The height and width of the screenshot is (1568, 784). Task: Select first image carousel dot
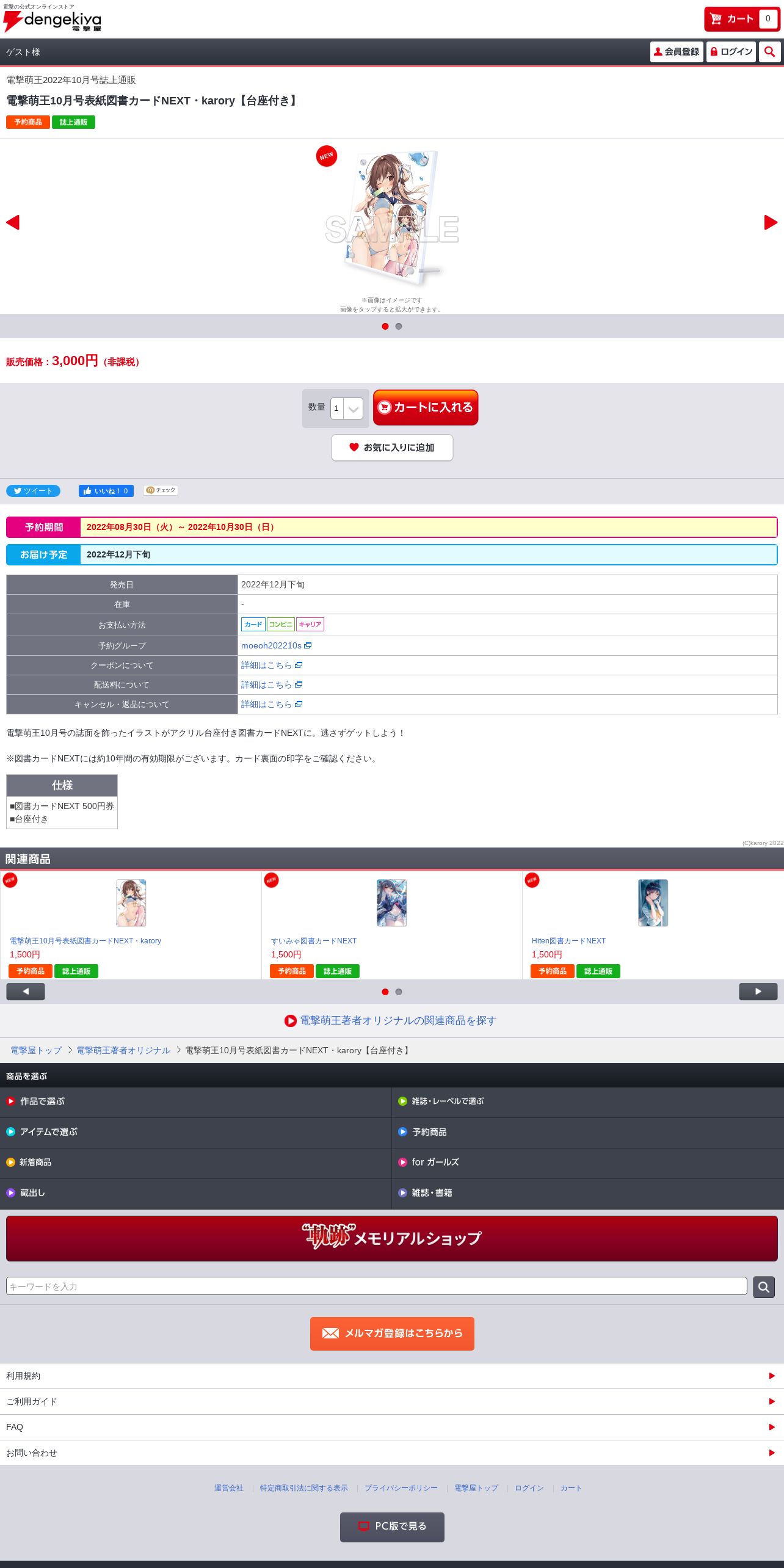(x=385, y=326)
